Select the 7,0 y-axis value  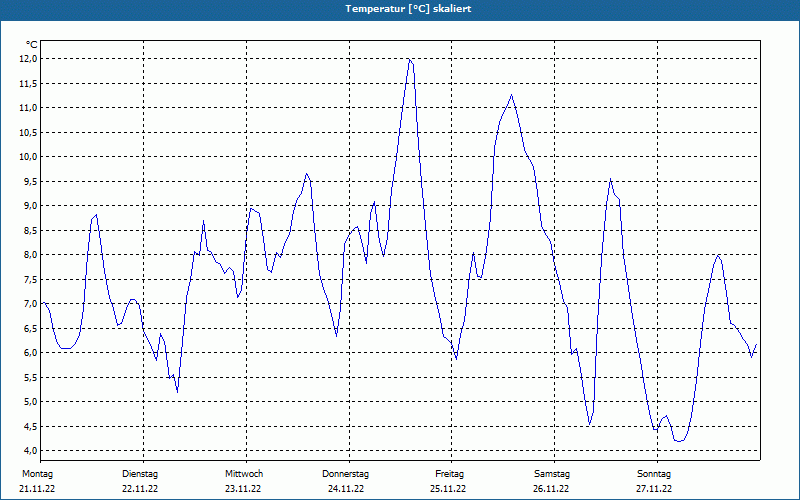click(31, 304)
